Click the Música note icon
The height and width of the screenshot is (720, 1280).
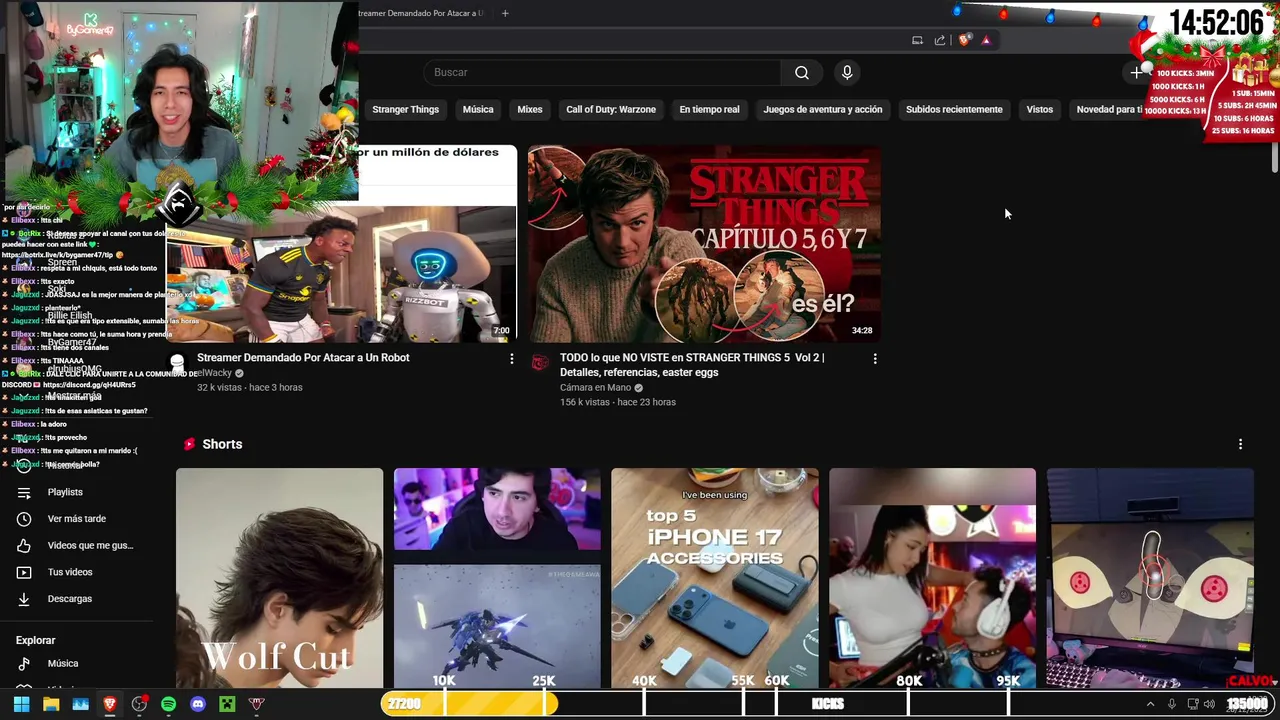click(x=24, y=663)
